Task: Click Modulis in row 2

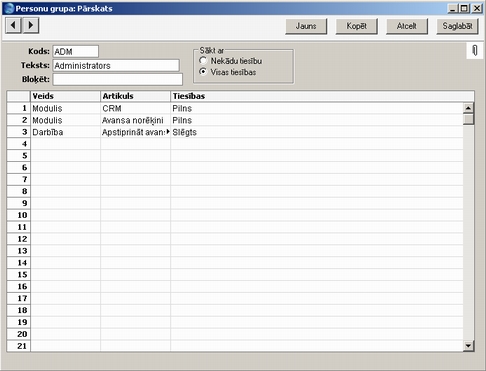Action: pyautogui.click(x=65, y=120)
